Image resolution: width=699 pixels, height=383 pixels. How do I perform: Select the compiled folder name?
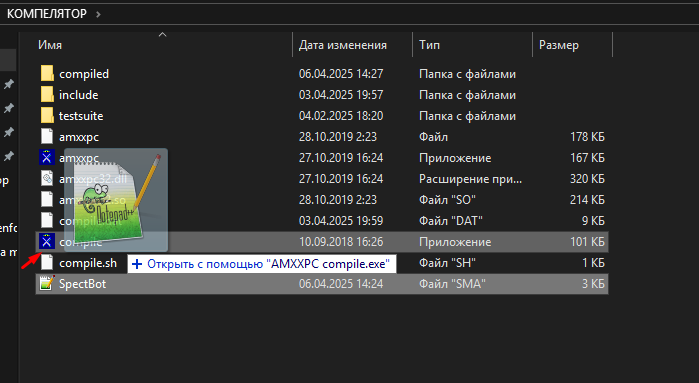pos(84,74)
